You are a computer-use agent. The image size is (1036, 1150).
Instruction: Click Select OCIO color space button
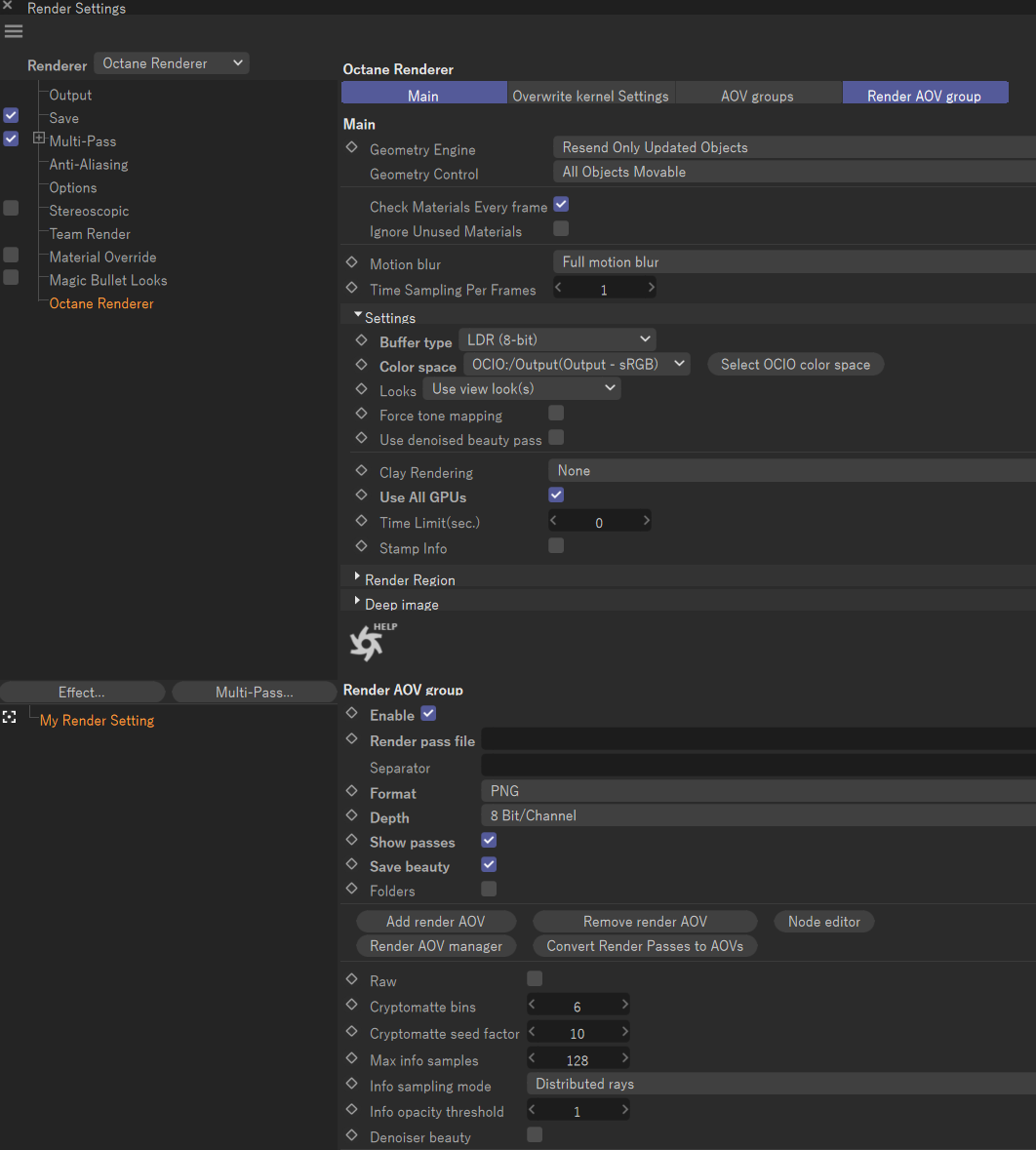tap(795, 365)
